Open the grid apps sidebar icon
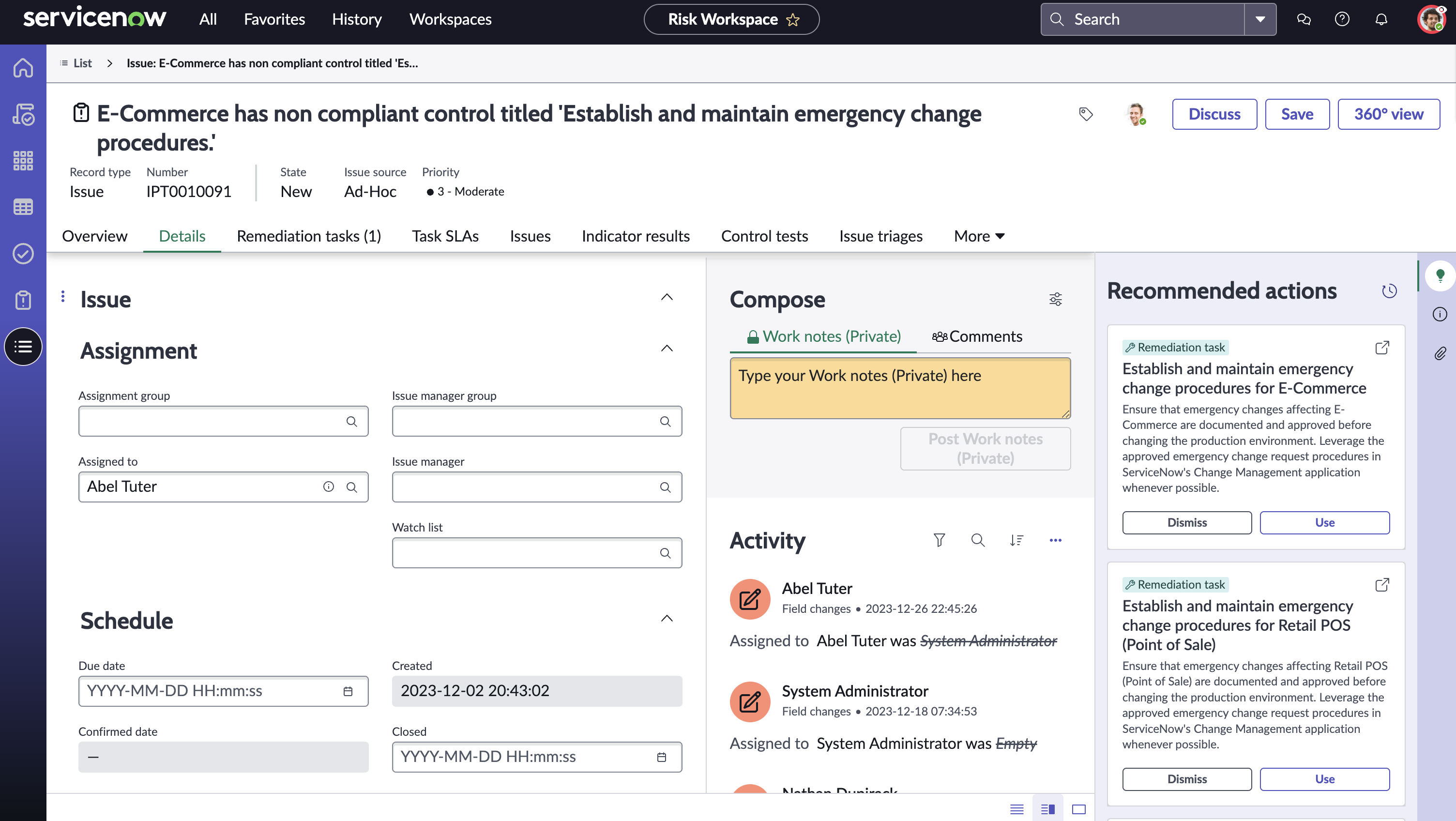This screenshot has height=821, width=1456. 23,161
